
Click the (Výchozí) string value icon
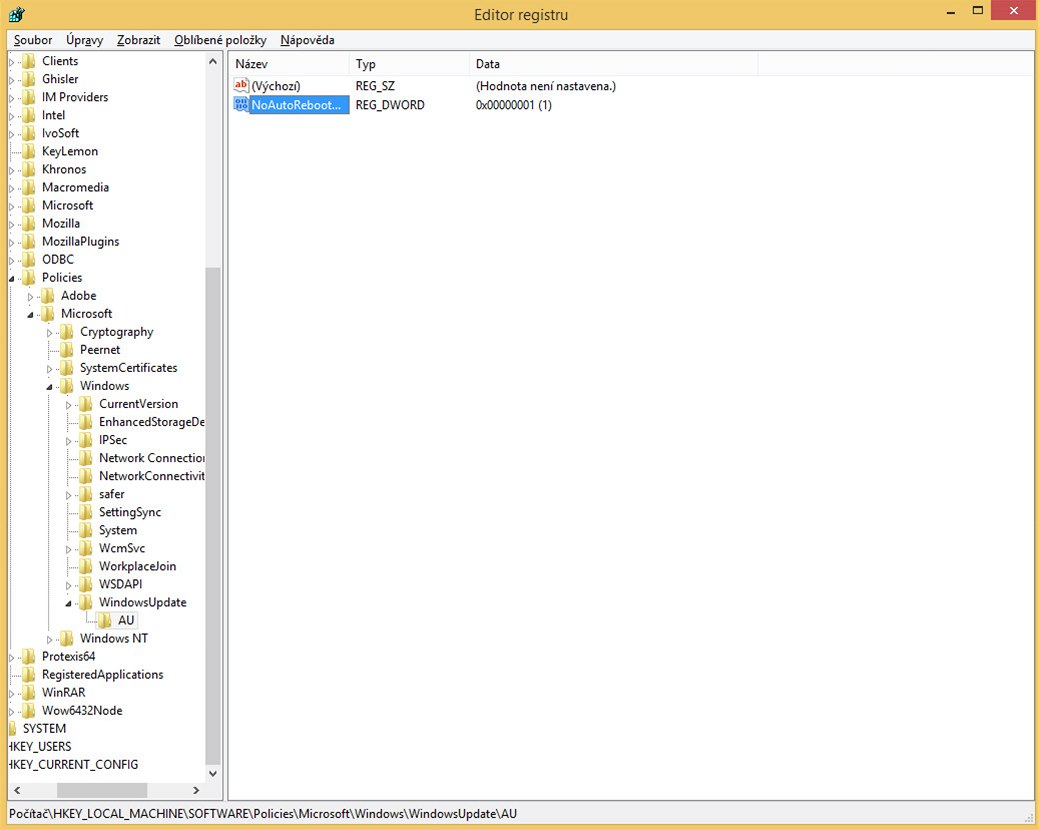[x=241, y=86]
